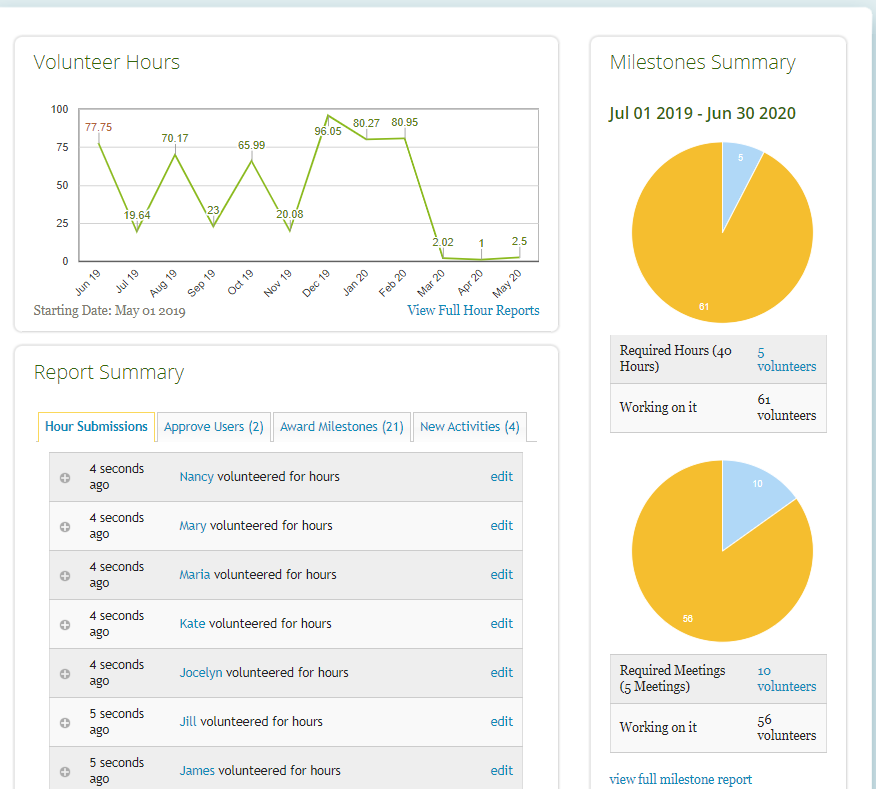Open View Full Hour Reports link
This screenshot has height=789, width=876.
[473, 311]
